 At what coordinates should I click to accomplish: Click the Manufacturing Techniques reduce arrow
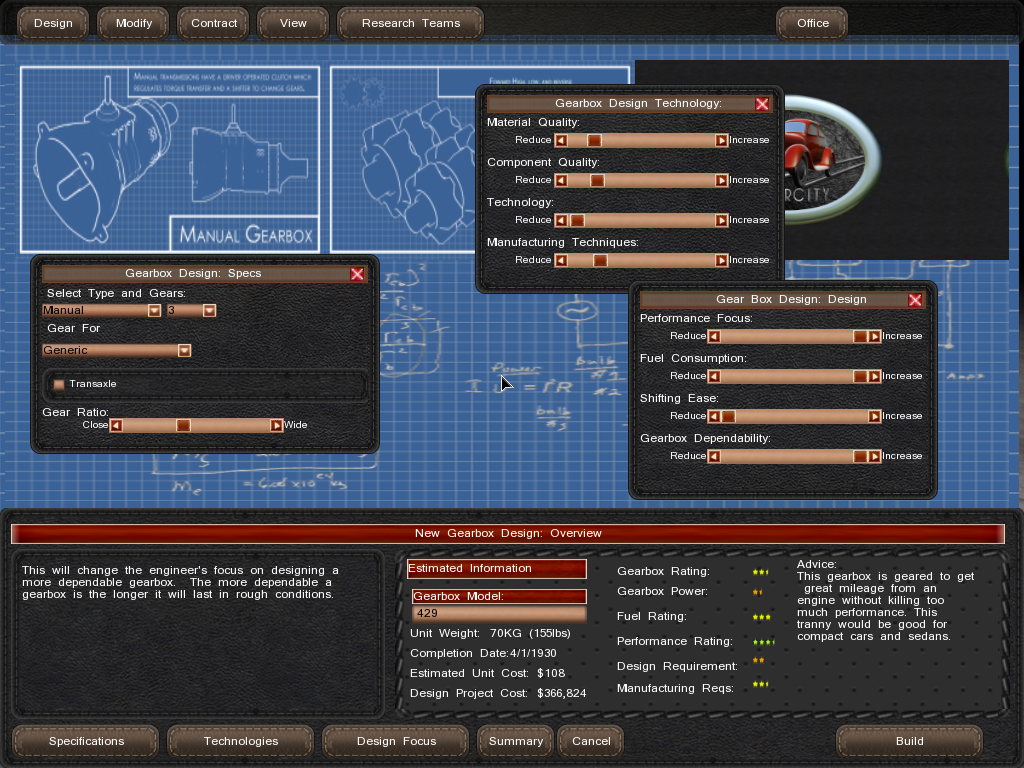click(x=561, y=261)
